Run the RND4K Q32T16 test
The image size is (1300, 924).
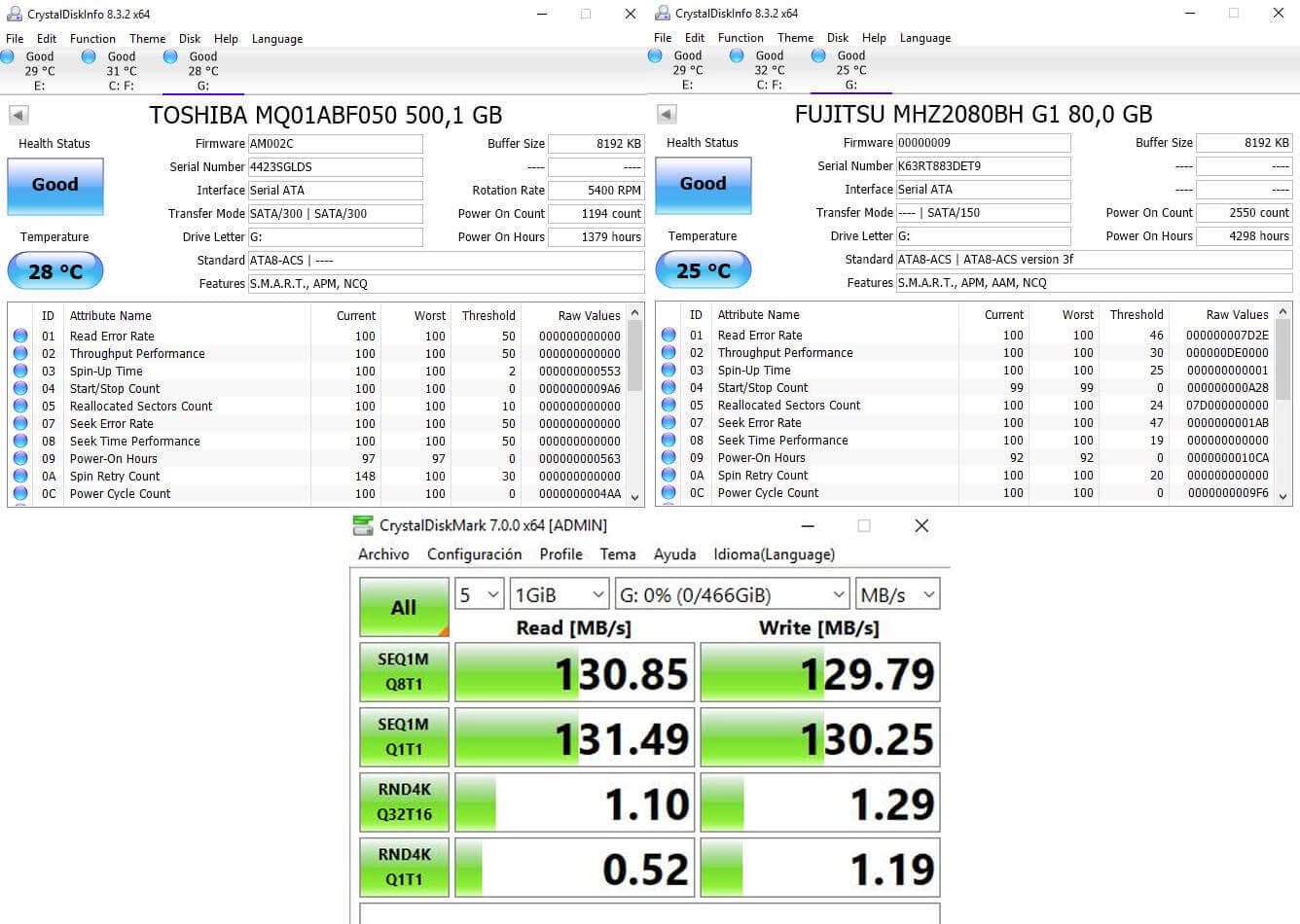click(404, 801)
